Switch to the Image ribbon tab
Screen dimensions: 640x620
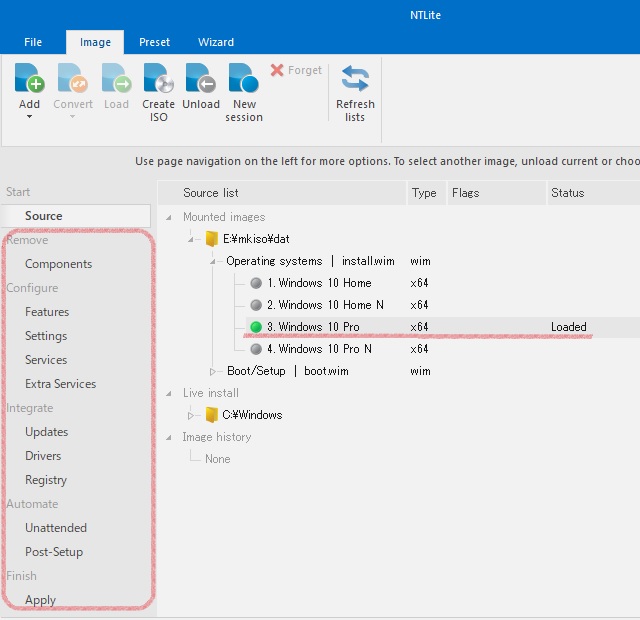(x=95, y=42)
